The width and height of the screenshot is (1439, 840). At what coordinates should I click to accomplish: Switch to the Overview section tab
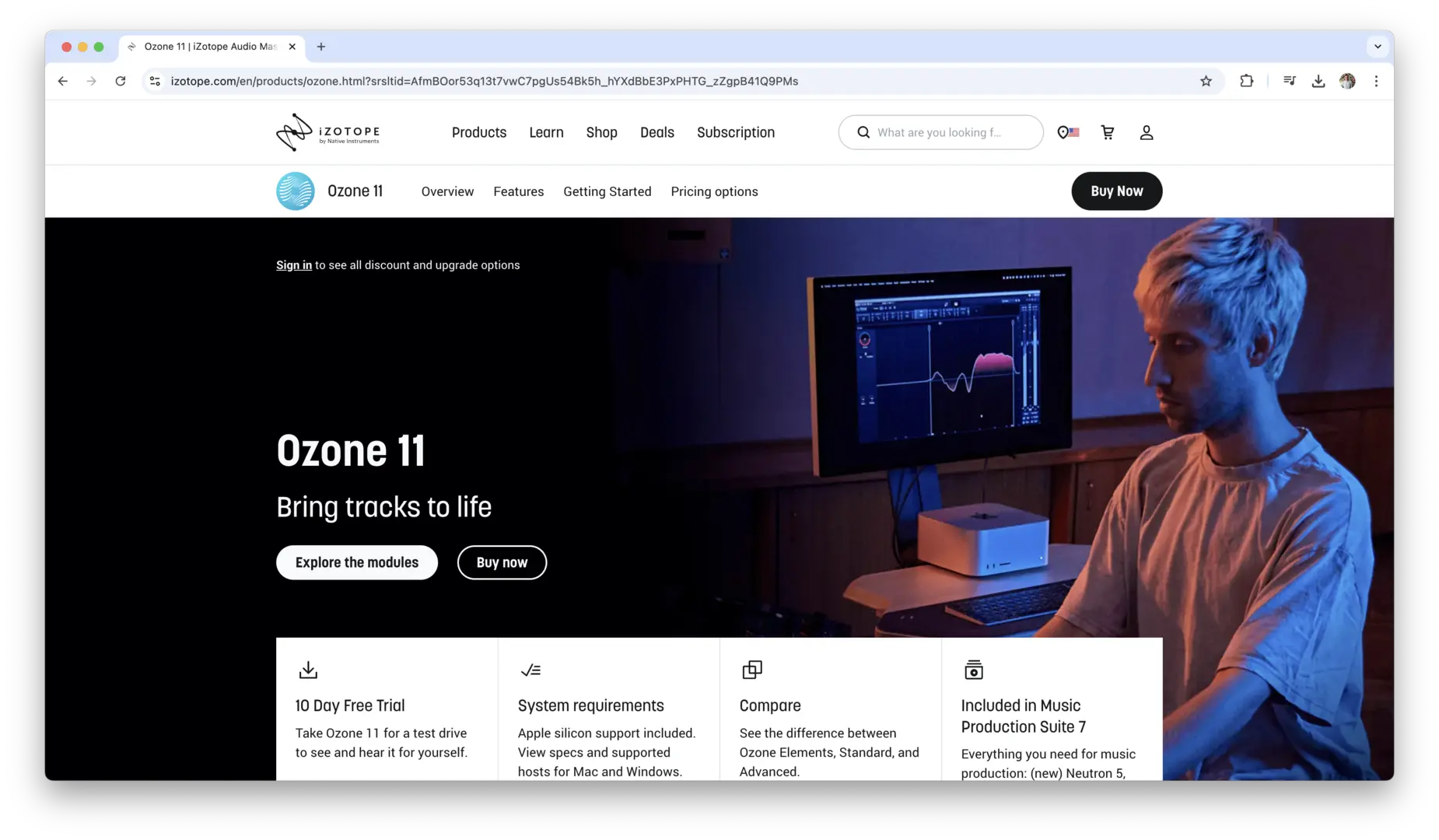tap(447, 191)
